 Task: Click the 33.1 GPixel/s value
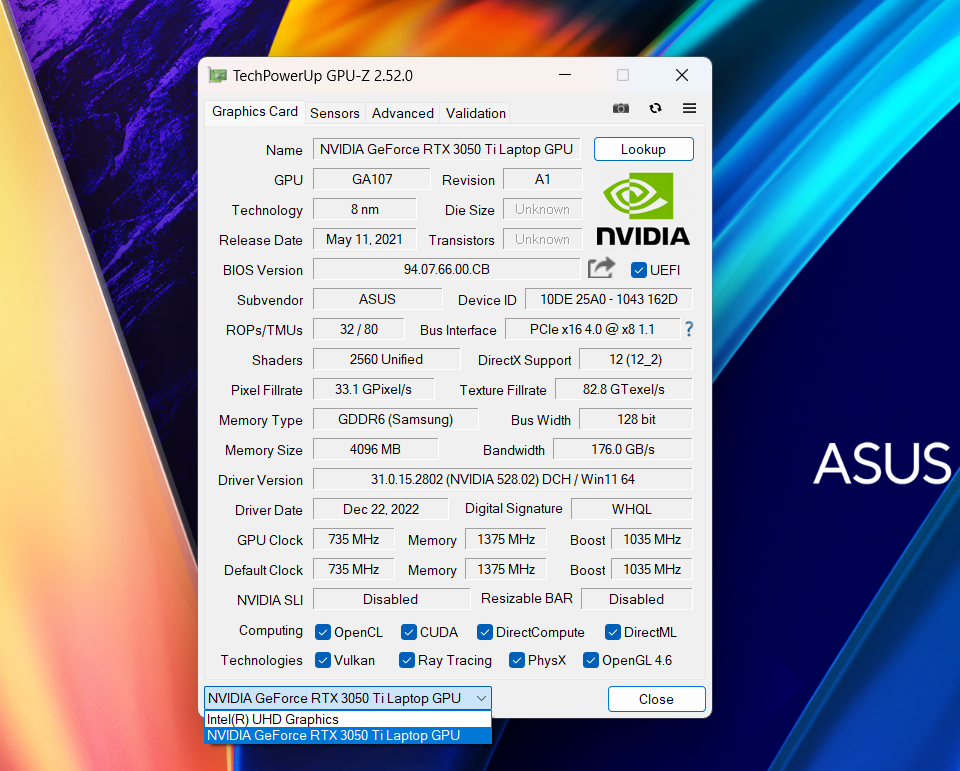pyautogui.click(x=373, y=389)
